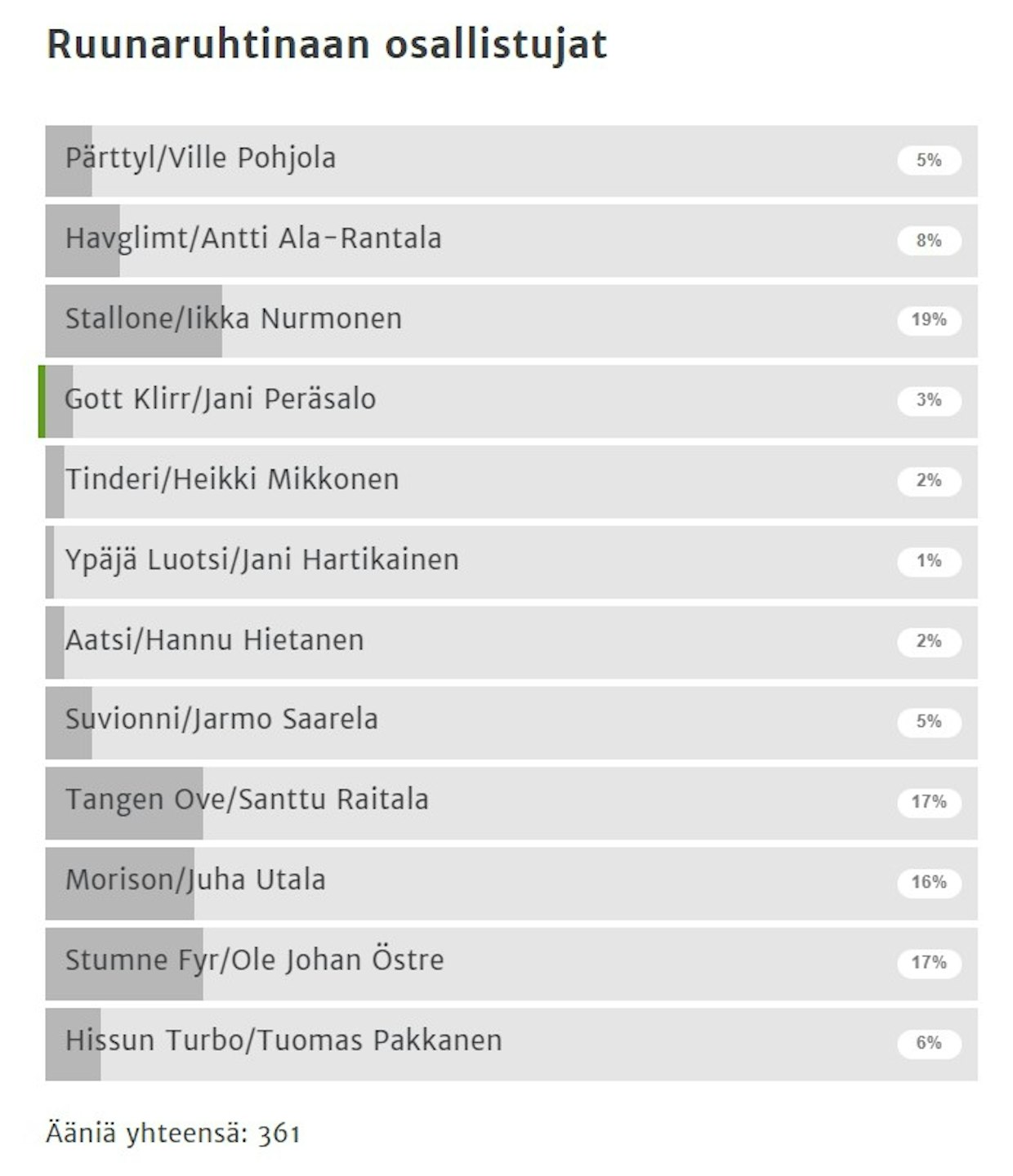Click the 16% badge for Morison
1013x1176 pixels.
929,883
